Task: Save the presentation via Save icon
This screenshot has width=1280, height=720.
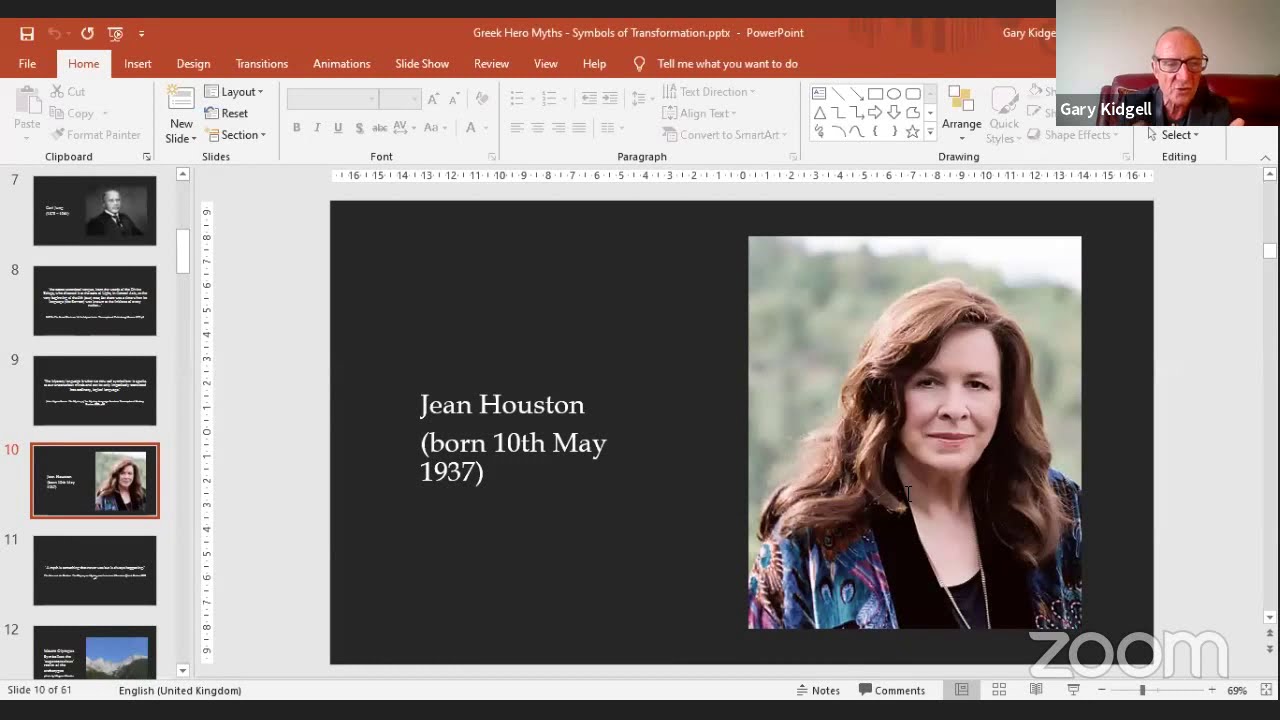Action: 27,33
